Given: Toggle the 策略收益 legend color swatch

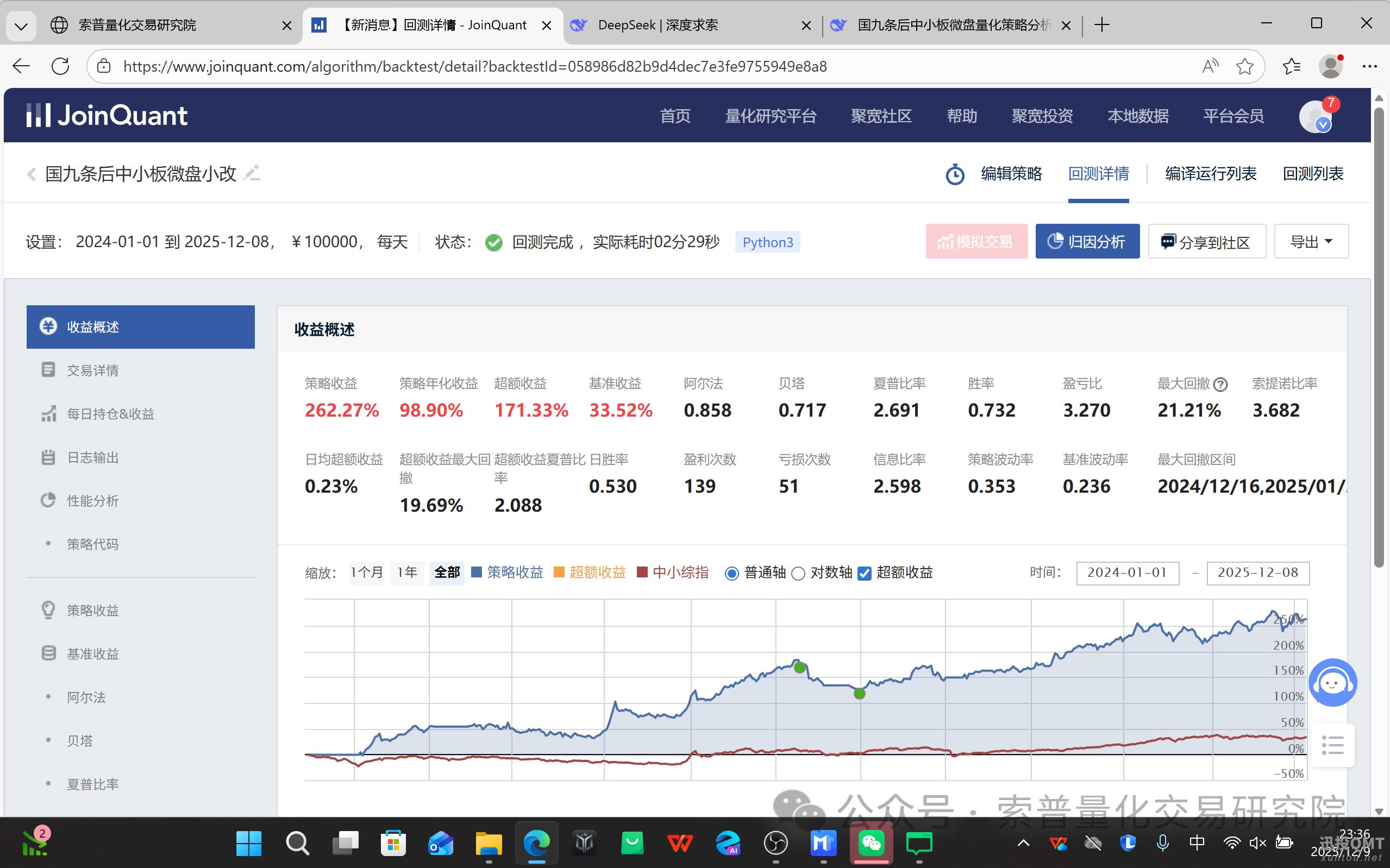Looking at the screenshot, I should 476,573.
